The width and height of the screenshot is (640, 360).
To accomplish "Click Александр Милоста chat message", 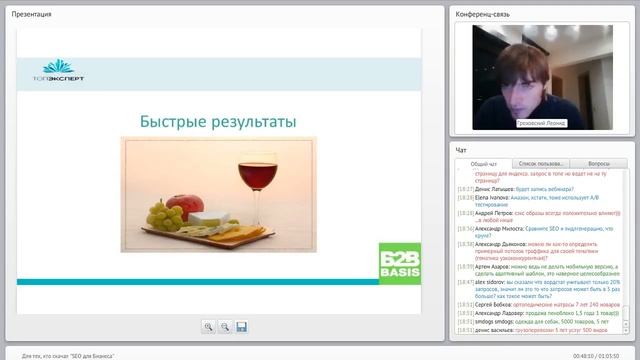I will 535,232.
